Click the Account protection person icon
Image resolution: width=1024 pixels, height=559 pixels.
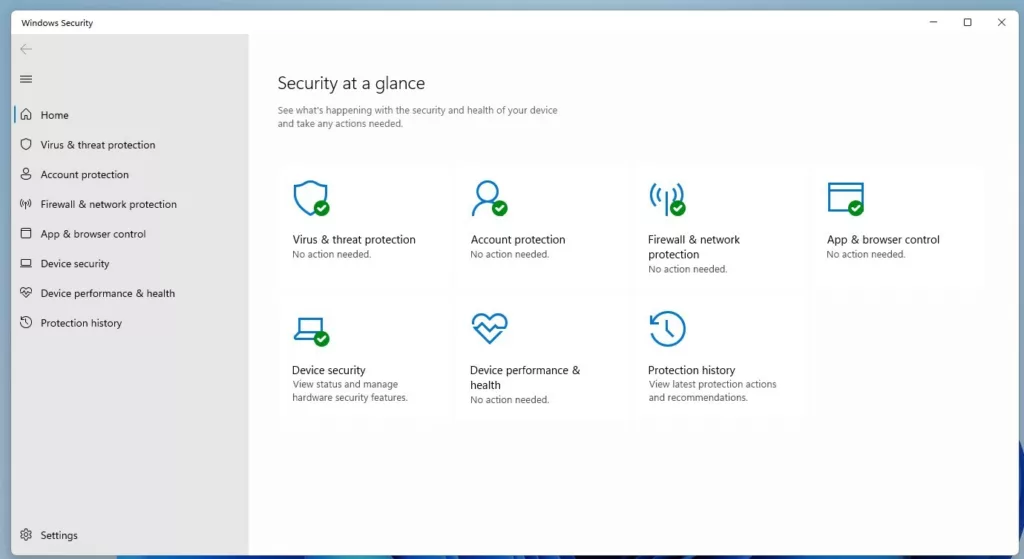pos(488,198)
